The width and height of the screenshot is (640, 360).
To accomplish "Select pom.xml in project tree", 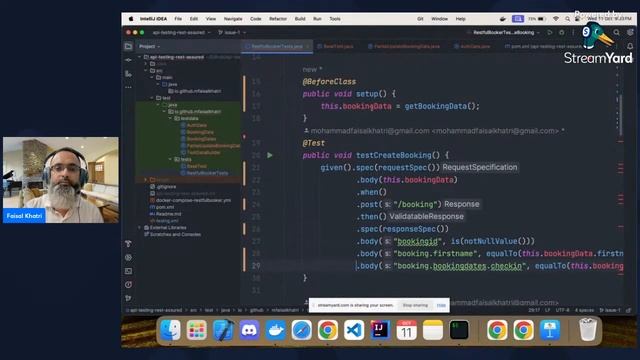I will click(166, 207).
